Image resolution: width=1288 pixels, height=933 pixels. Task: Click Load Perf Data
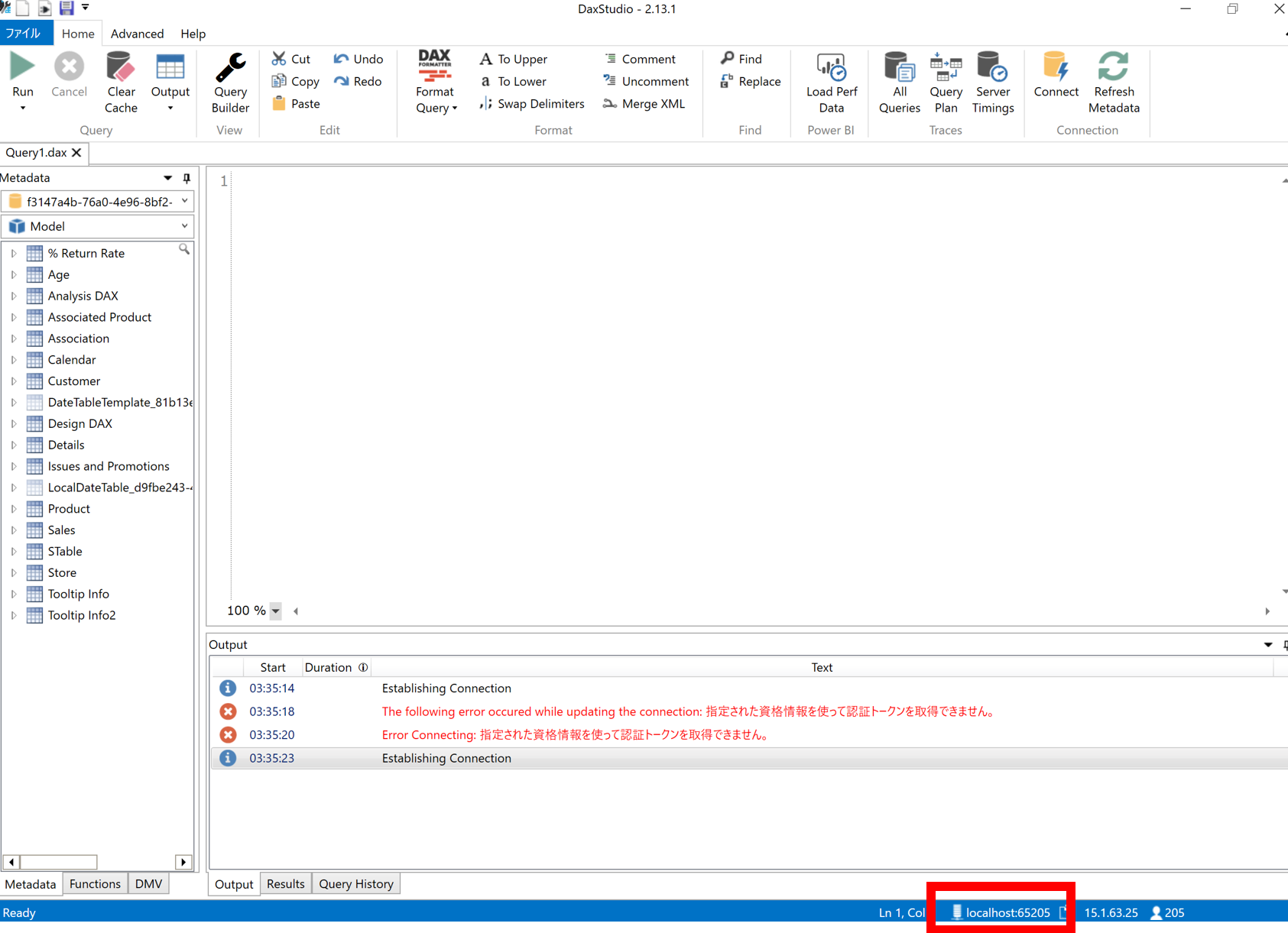832,83
